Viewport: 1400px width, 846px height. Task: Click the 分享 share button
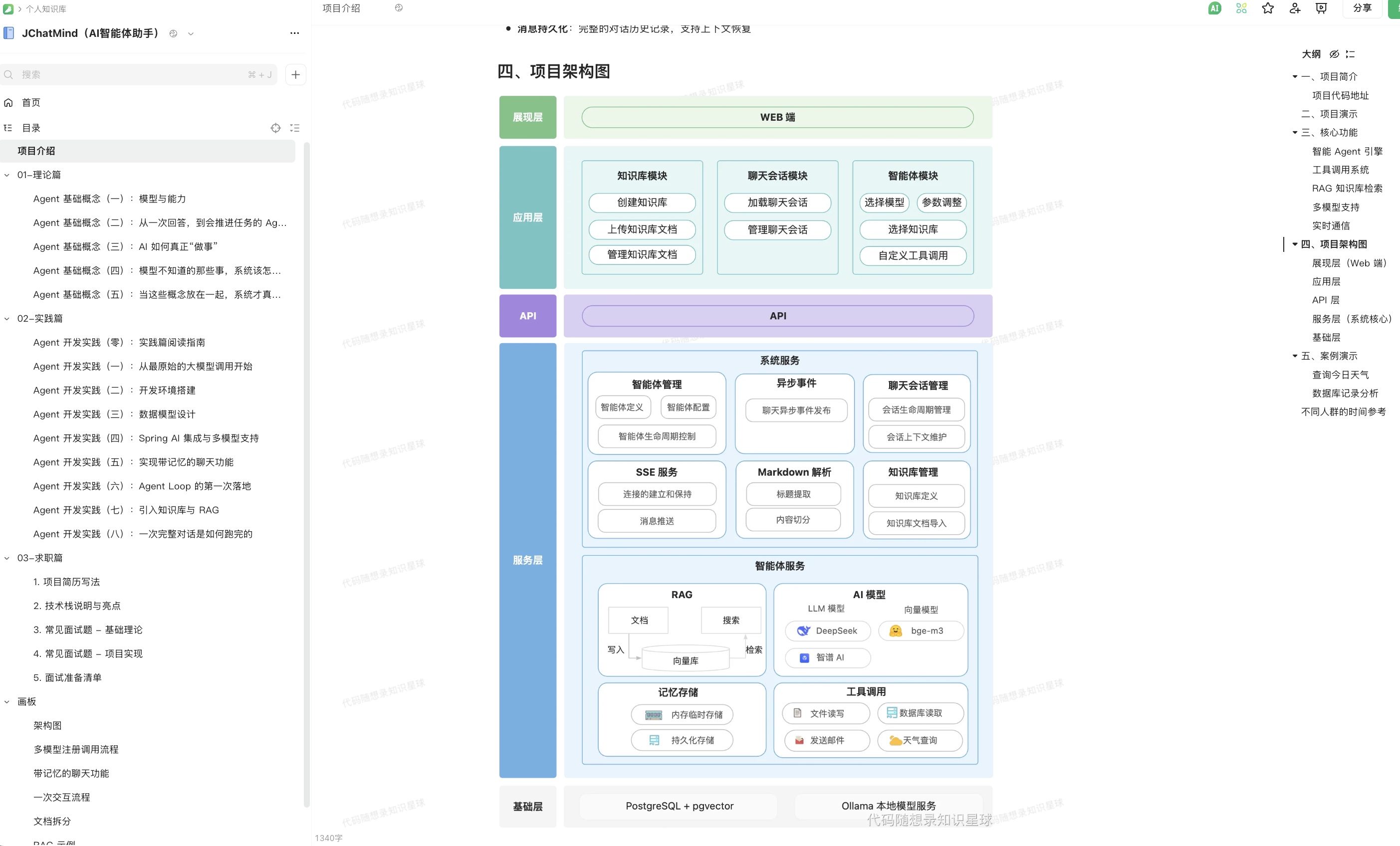[x=1362, y=8]
